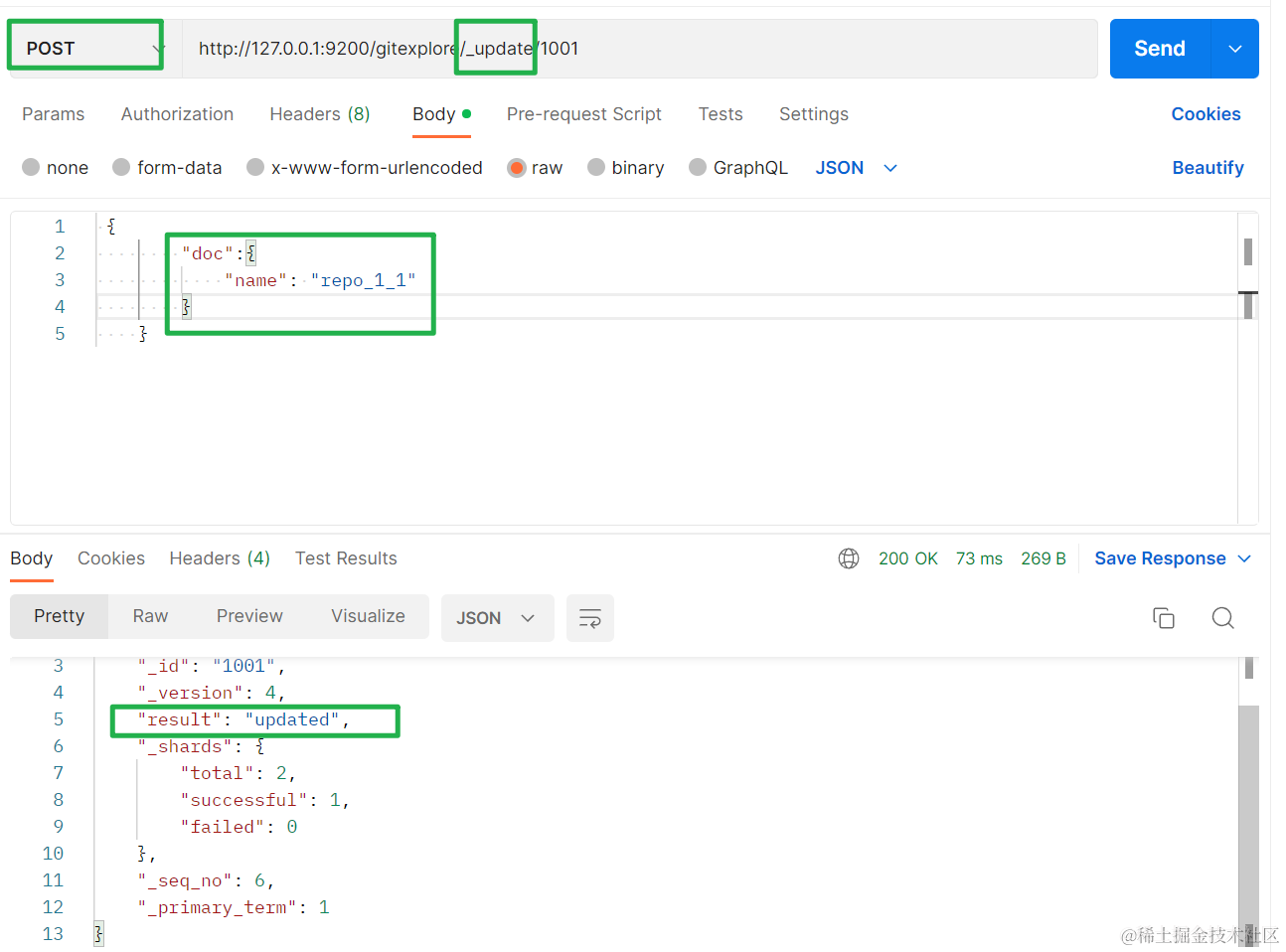Switch to the request Body tab
The image size is (1286, 952).
(441, 114)
